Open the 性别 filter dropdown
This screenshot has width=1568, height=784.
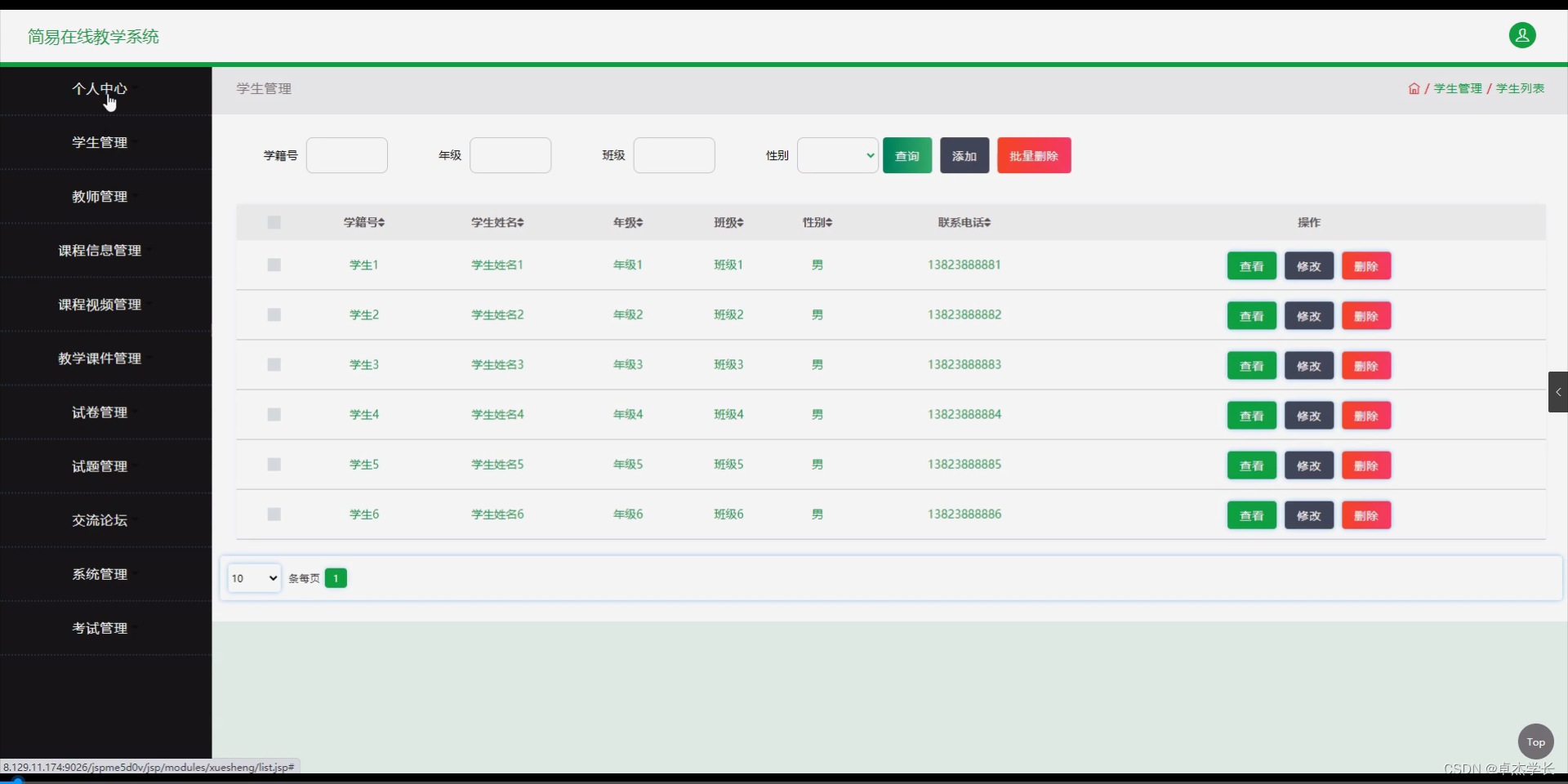(838, 155)
